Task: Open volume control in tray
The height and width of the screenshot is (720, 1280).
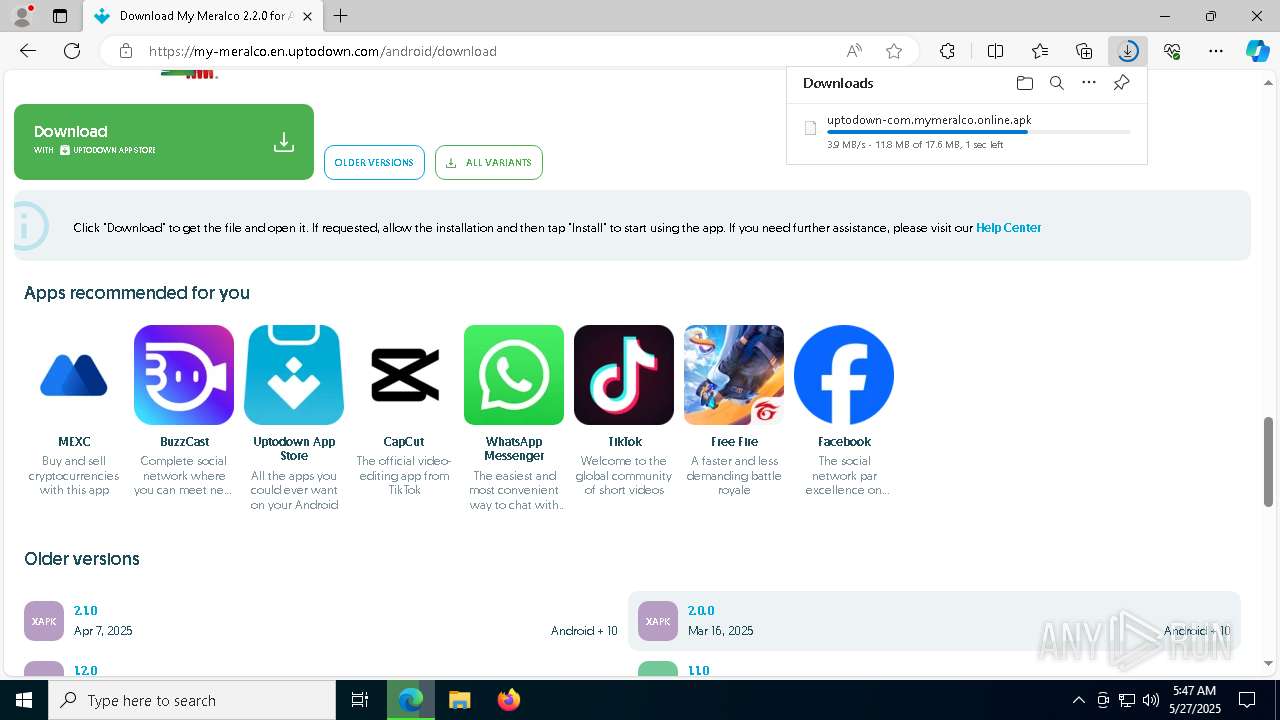Action: click(1150, 700)
